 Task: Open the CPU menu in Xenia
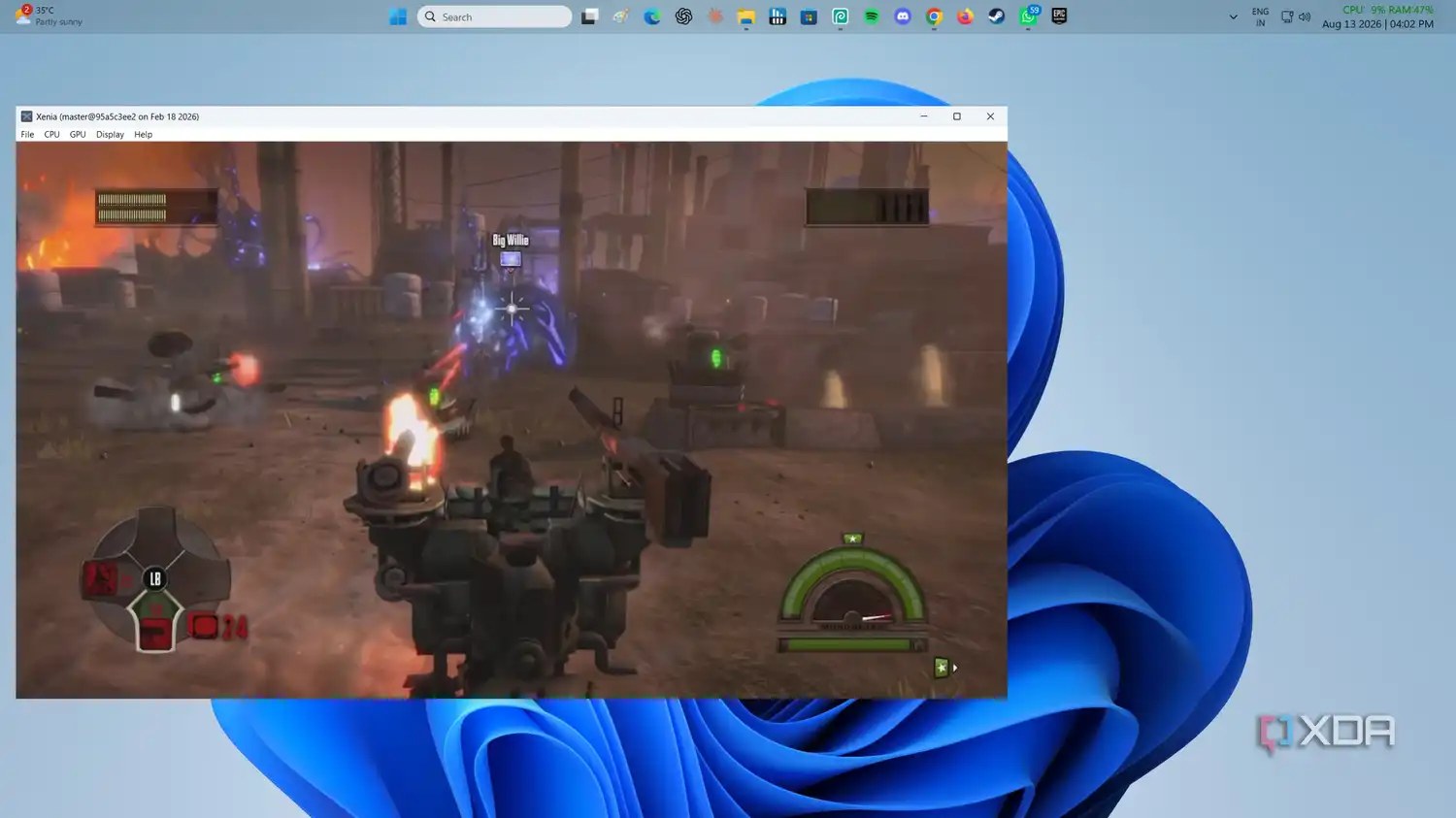point(51,135)
